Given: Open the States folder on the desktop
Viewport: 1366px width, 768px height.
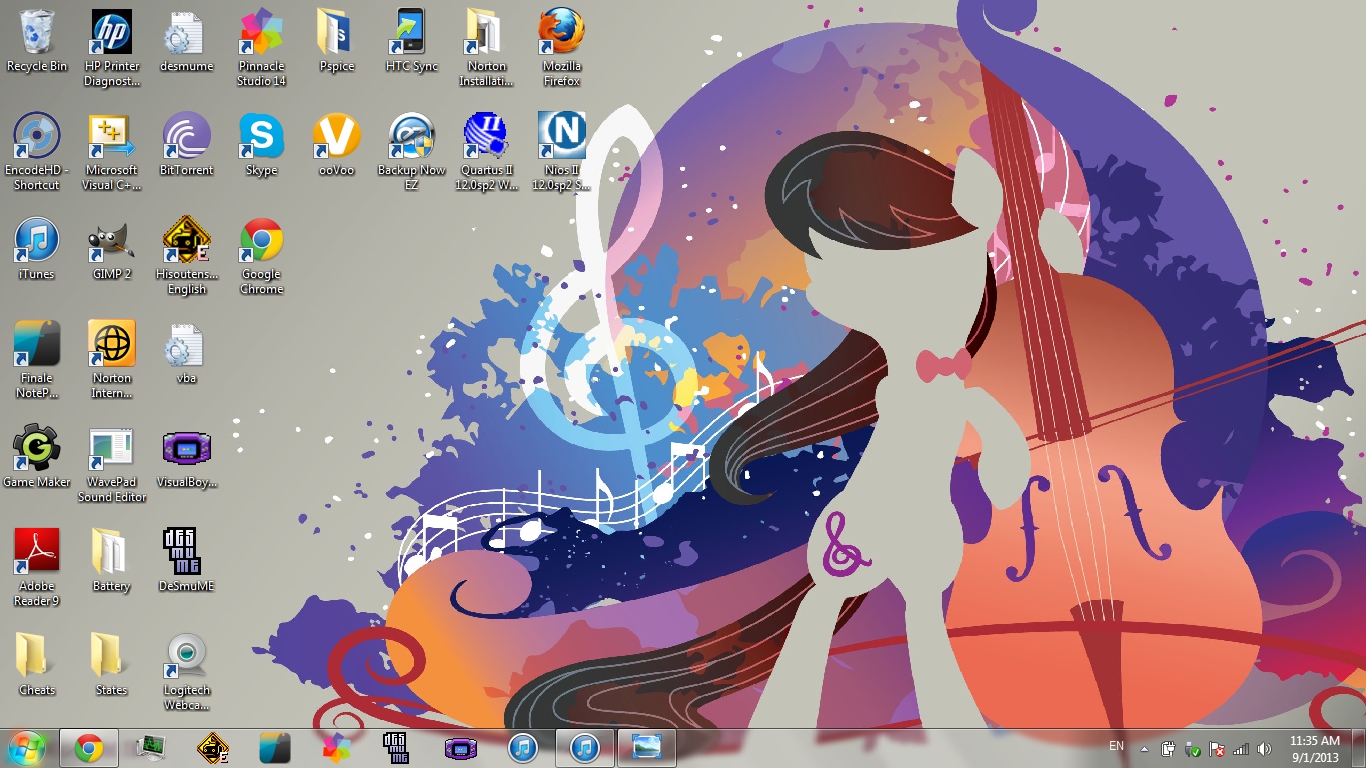Looking at the screenshot, I should [112, 664].
